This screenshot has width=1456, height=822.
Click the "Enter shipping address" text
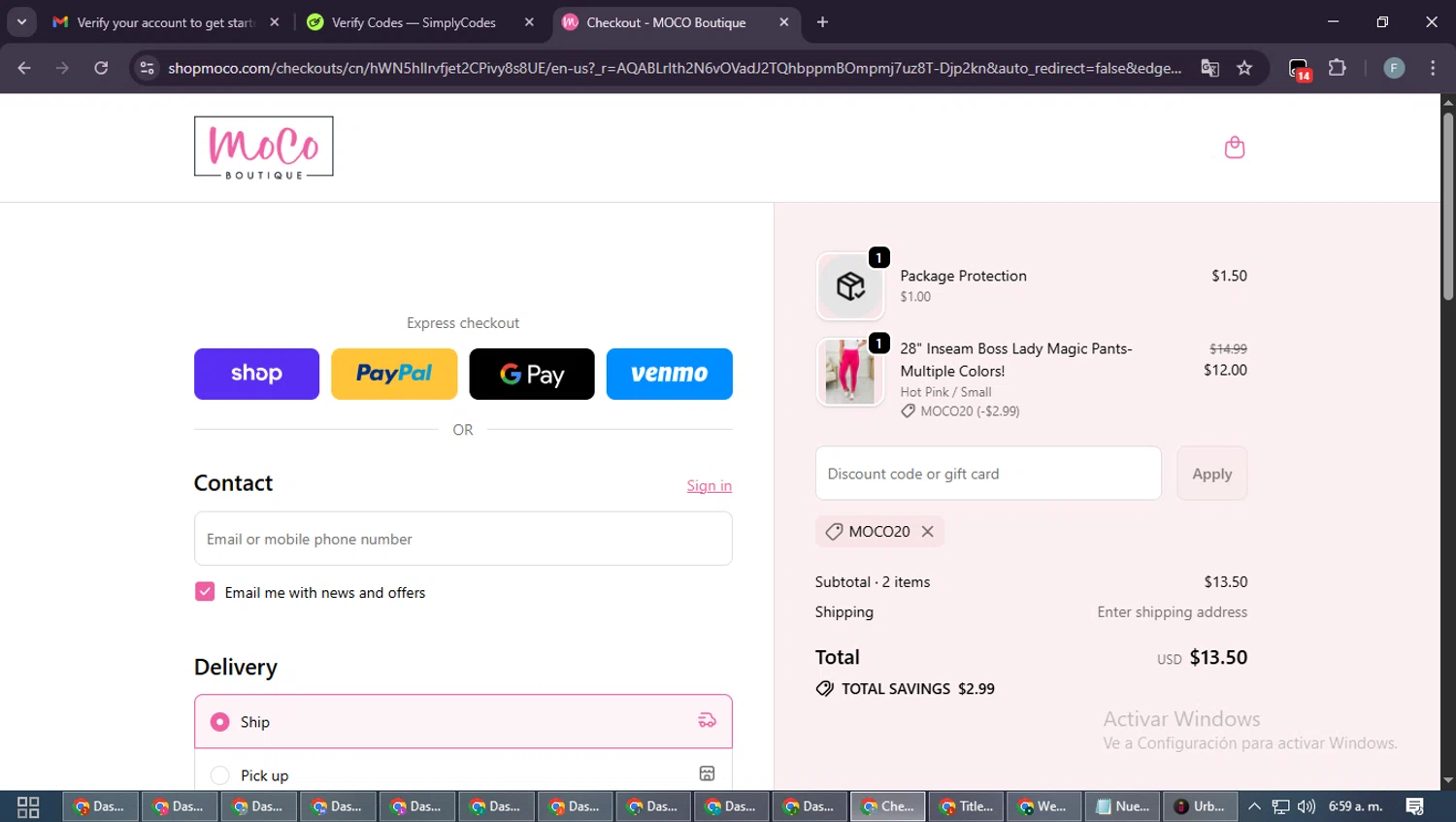(1173, 612)
